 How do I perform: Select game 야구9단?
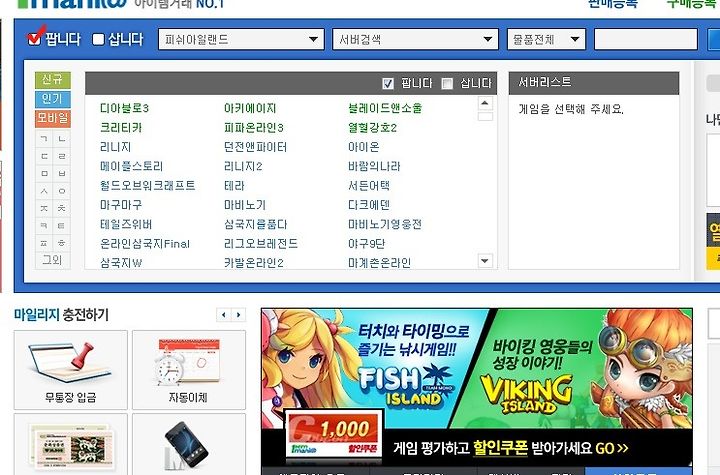tap(366, 243)
